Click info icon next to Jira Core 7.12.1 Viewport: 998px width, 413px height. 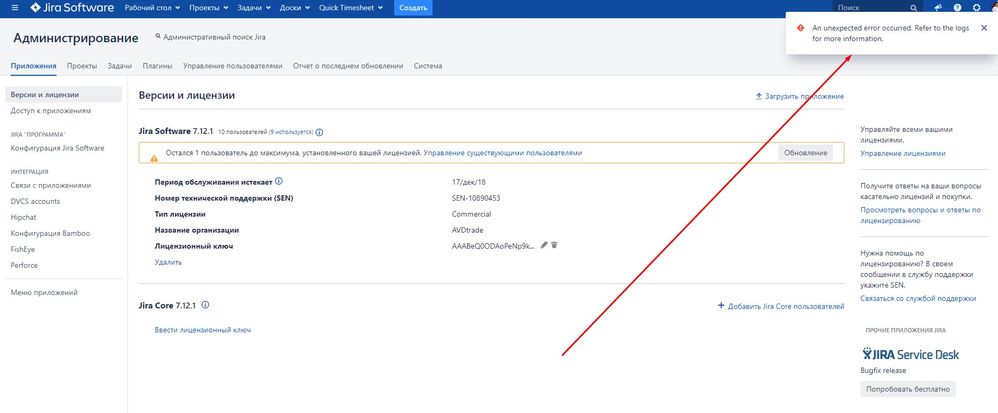tap(206, 305)
